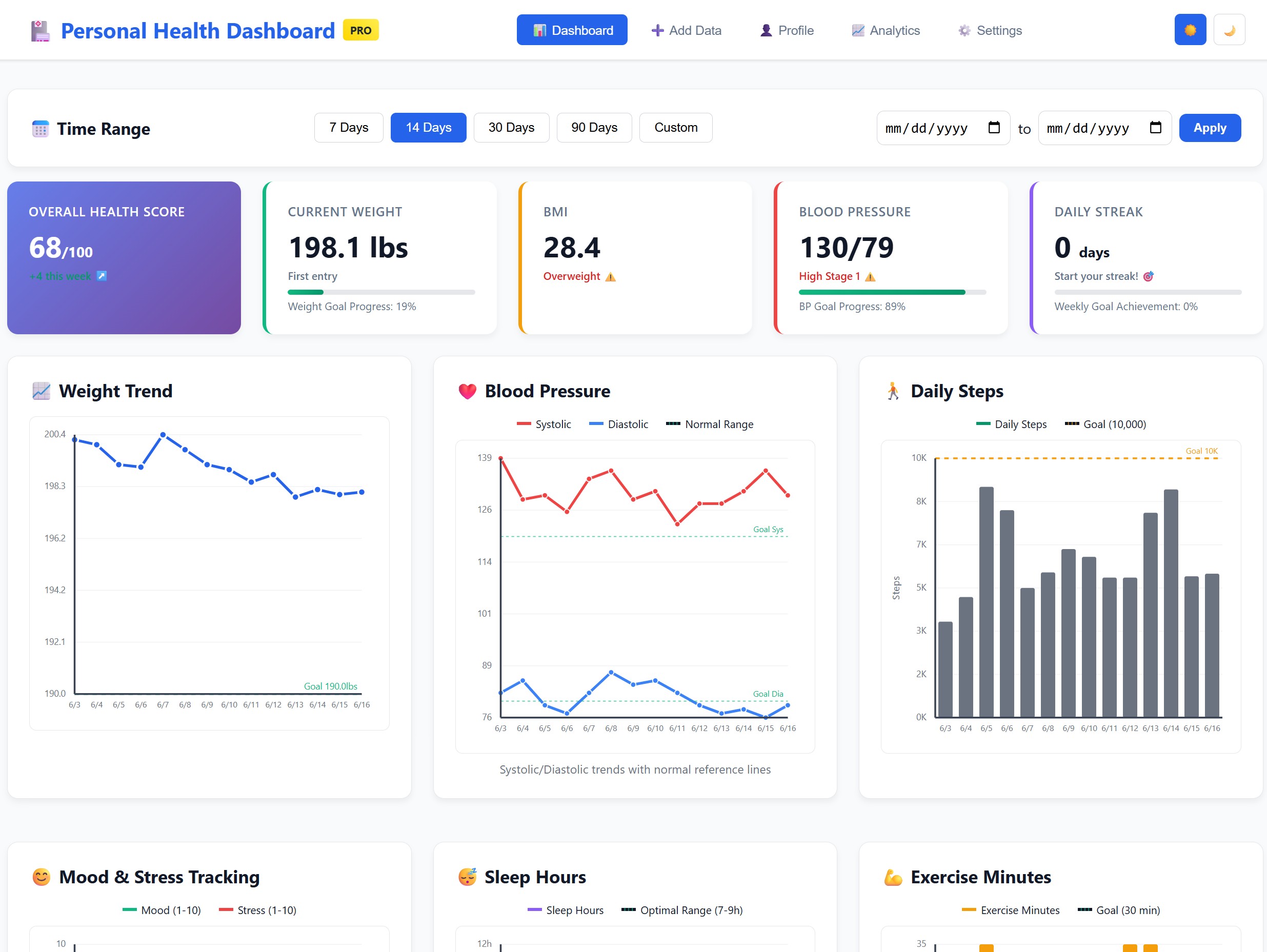Select the sun icon for light theme
The height and width of the screenshot is (952, 1267).
coord(1190,29)
